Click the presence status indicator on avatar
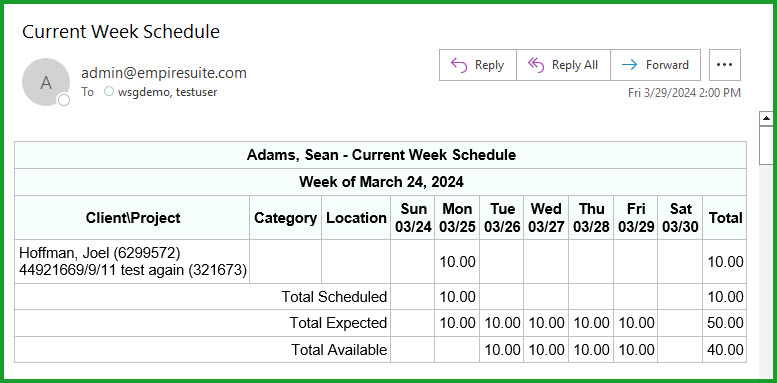Image resolution: width=777 pixels, height=383 pixels. click(63, 101)
